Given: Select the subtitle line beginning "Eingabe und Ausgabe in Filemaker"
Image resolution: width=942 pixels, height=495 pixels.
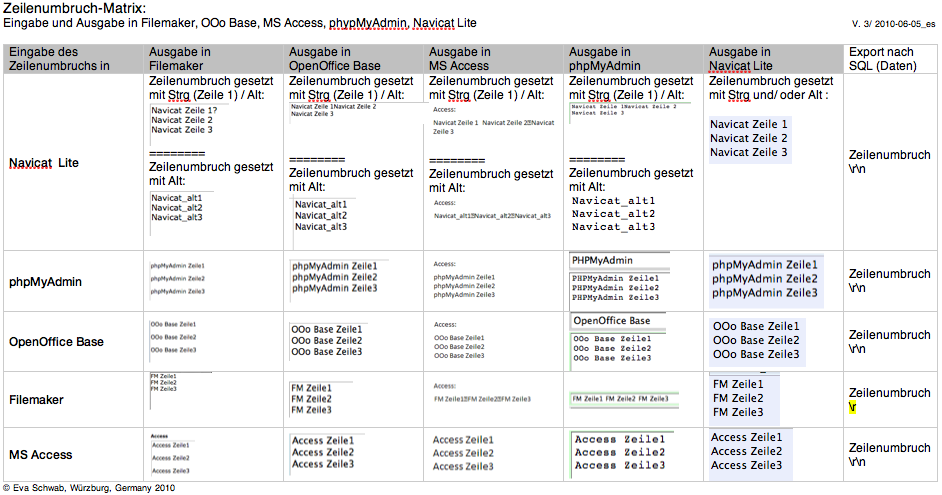Looking at the screenshot, I should point(240,23).
